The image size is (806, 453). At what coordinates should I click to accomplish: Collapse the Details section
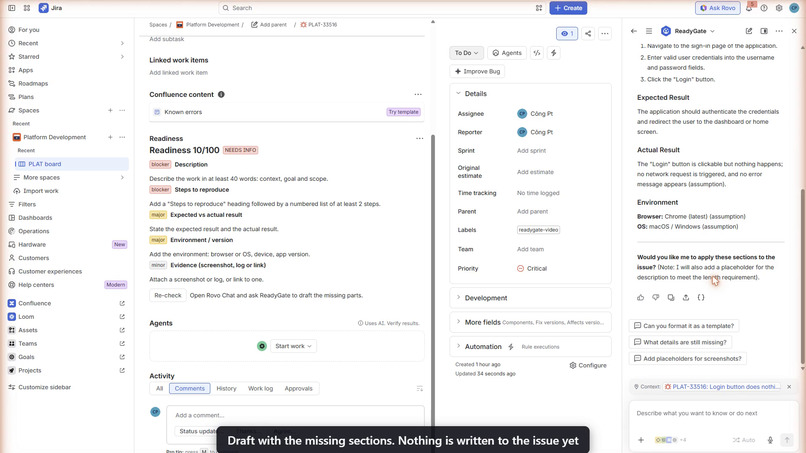pos(459,94)
